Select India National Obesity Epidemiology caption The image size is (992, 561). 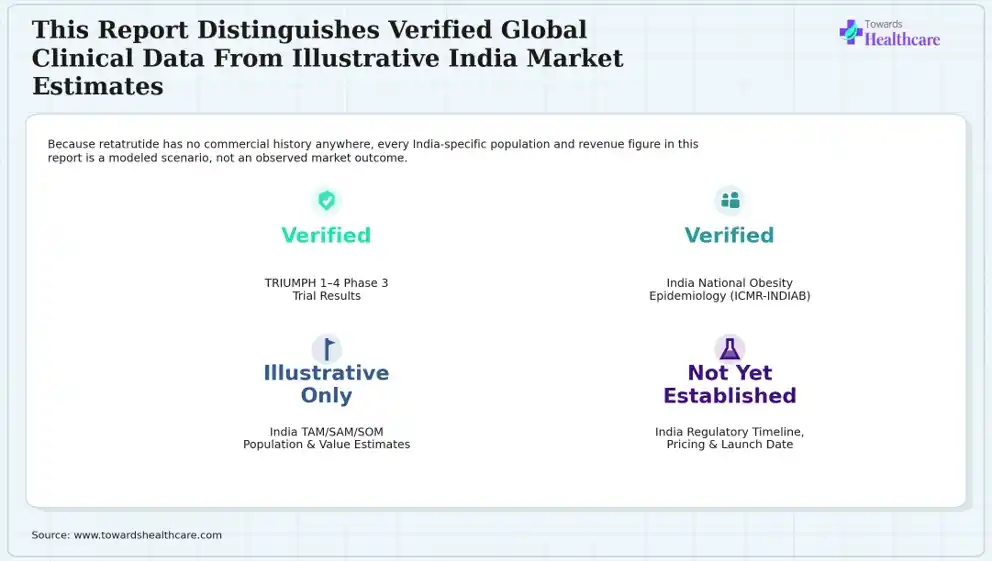[x=729, y=289]
